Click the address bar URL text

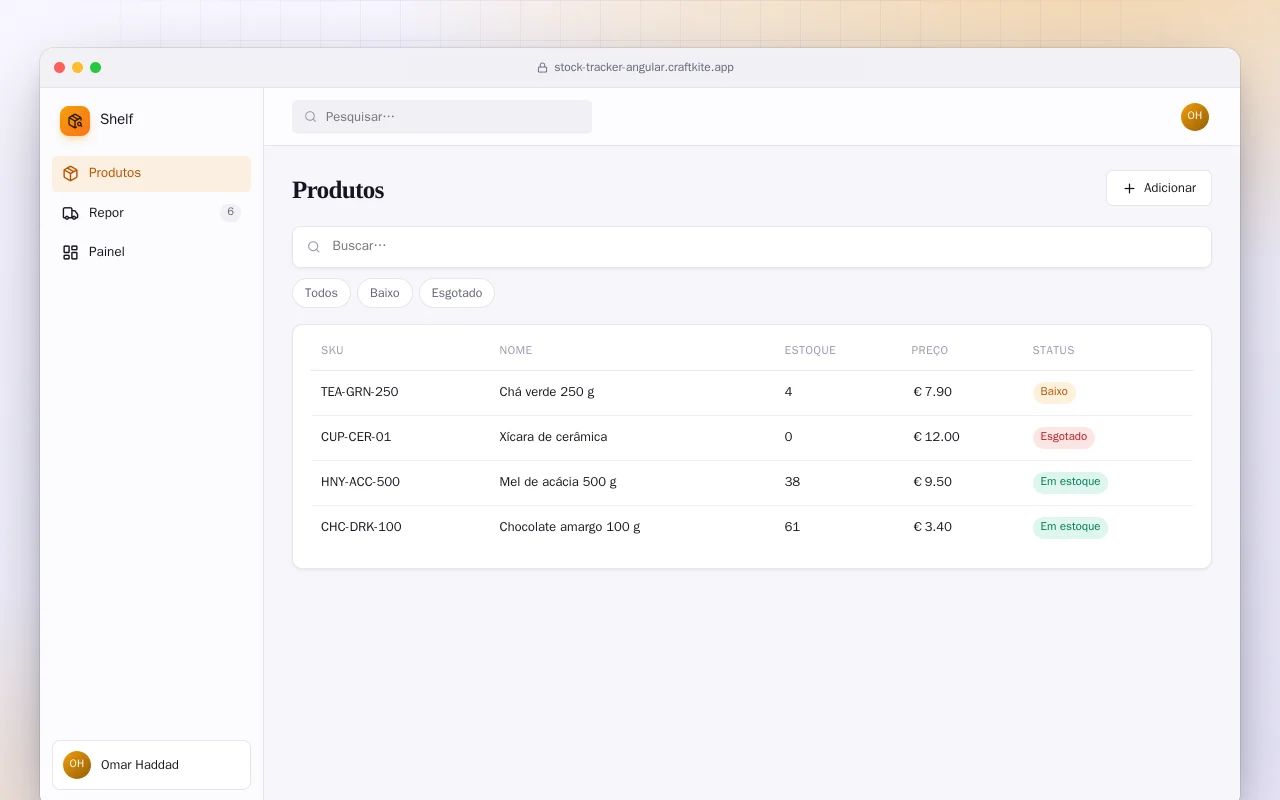click(644, 68)
